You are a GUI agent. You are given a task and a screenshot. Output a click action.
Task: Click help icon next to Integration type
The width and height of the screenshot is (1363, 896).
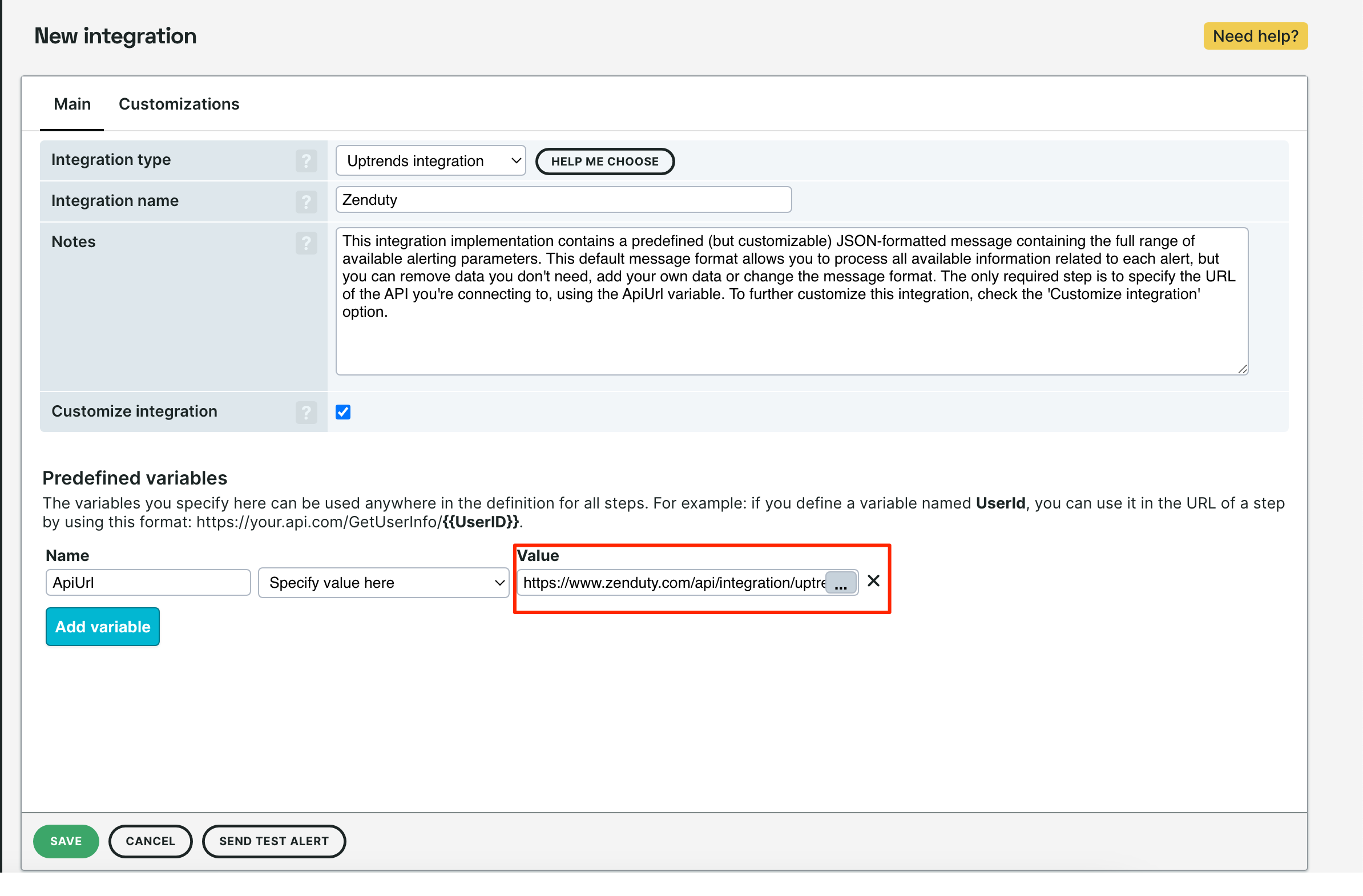[307, 161]
